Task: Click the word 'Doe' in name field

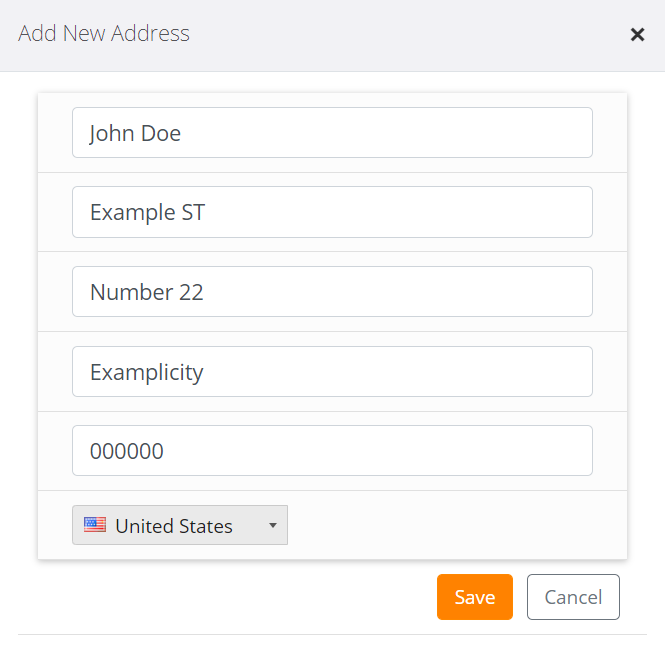Action: coord(161,133)
